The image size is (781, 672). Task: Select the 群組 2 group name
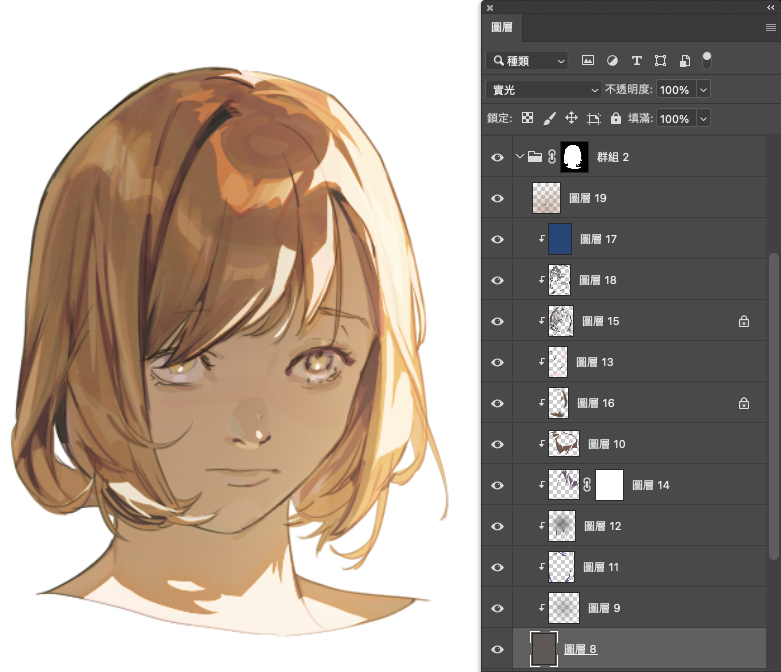pyautogui.click(x=613, y=157)
